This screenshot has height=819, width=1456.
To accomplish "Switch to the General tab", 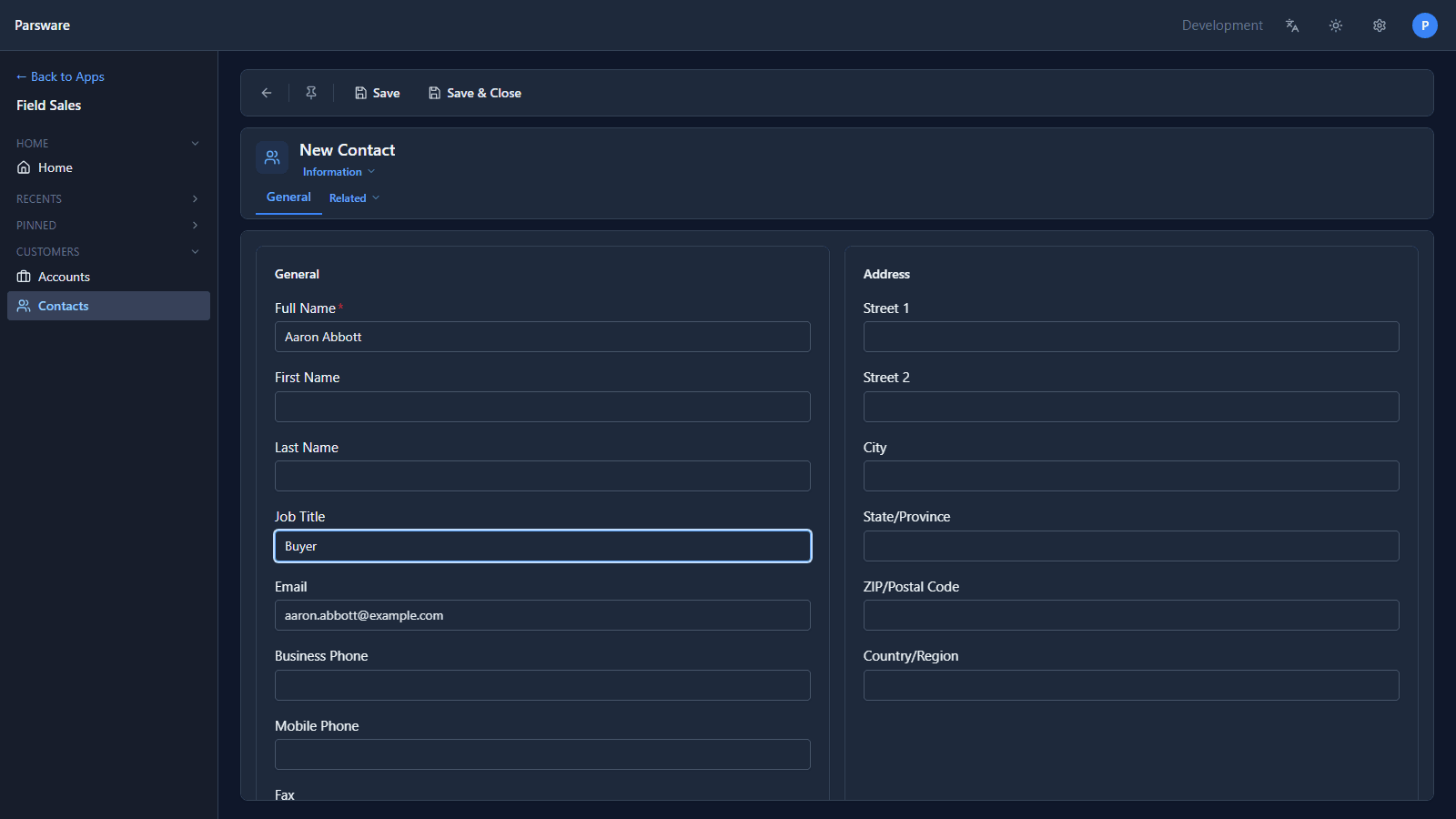I will [288, 197].
